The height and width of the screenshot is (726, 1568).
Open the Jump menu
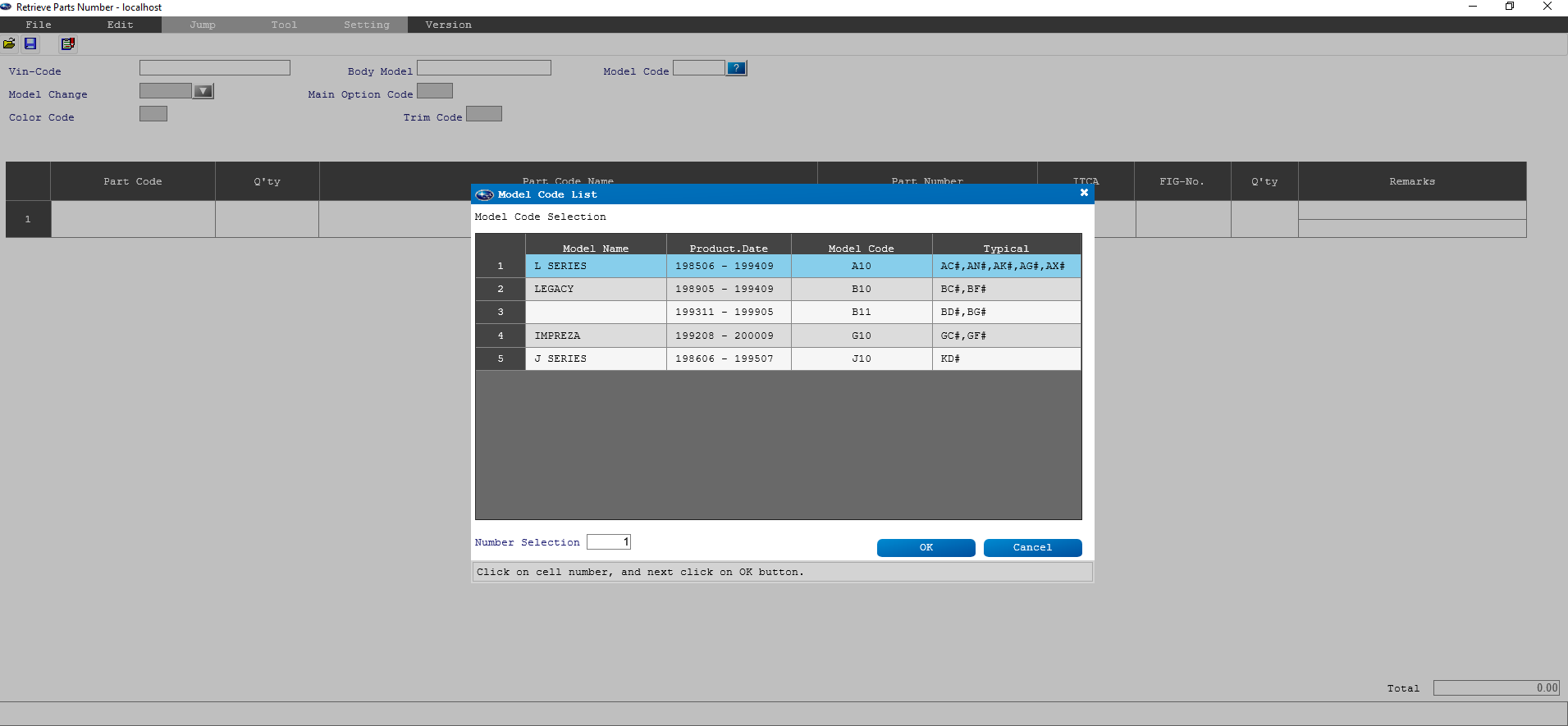[203, 25]
